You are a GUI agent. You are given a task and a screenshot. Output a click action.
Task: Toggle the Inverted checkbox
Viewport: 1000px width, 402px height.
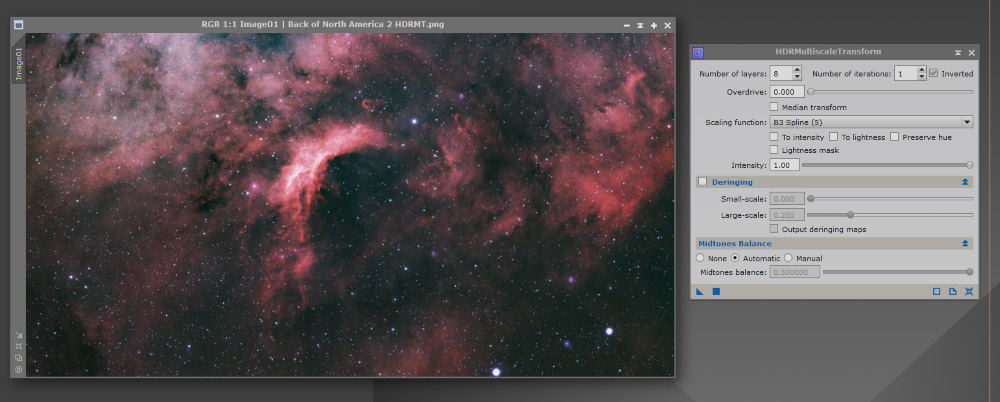point(934,73)
